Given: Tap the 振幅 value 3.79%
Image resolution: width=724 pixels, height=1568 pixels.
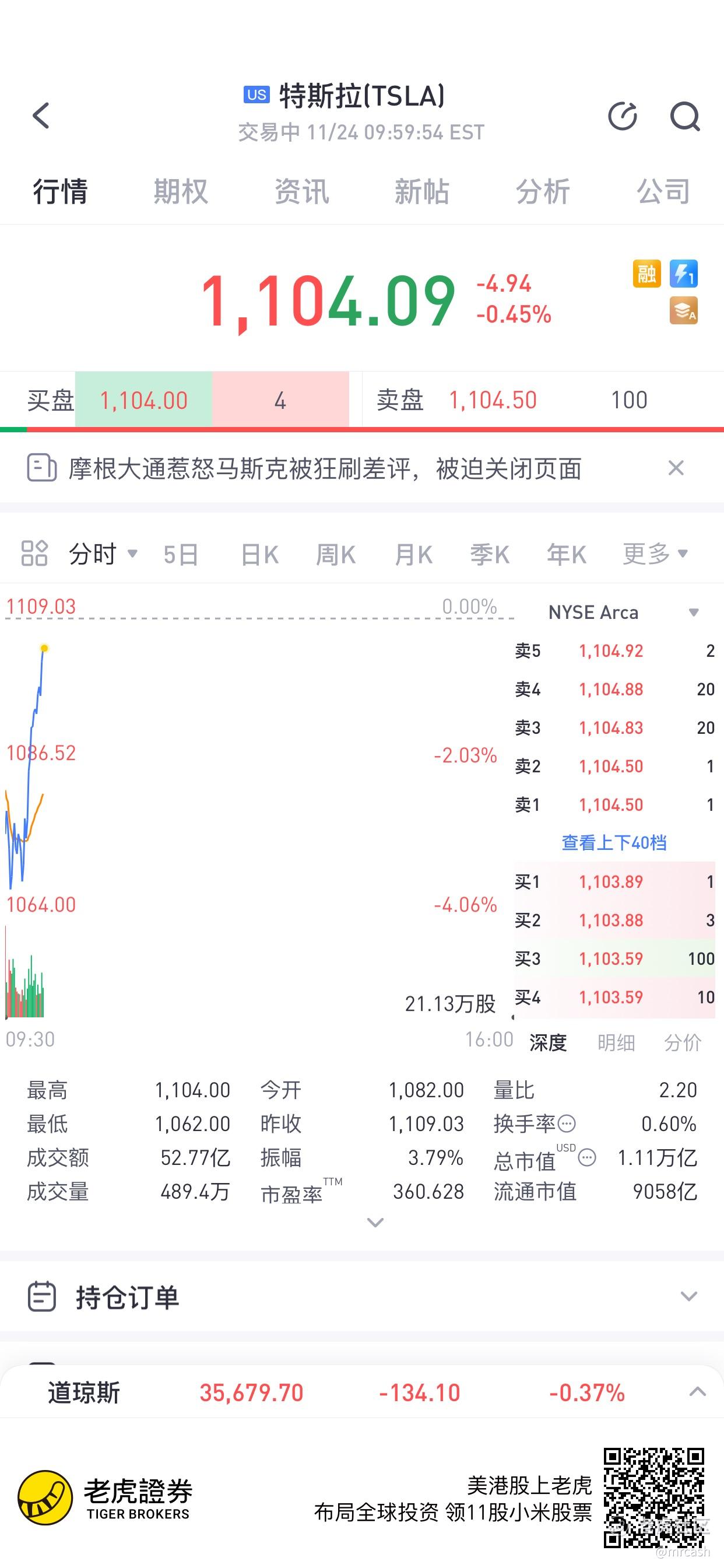Looking at the screenshot, I should tap(435, 1157).
